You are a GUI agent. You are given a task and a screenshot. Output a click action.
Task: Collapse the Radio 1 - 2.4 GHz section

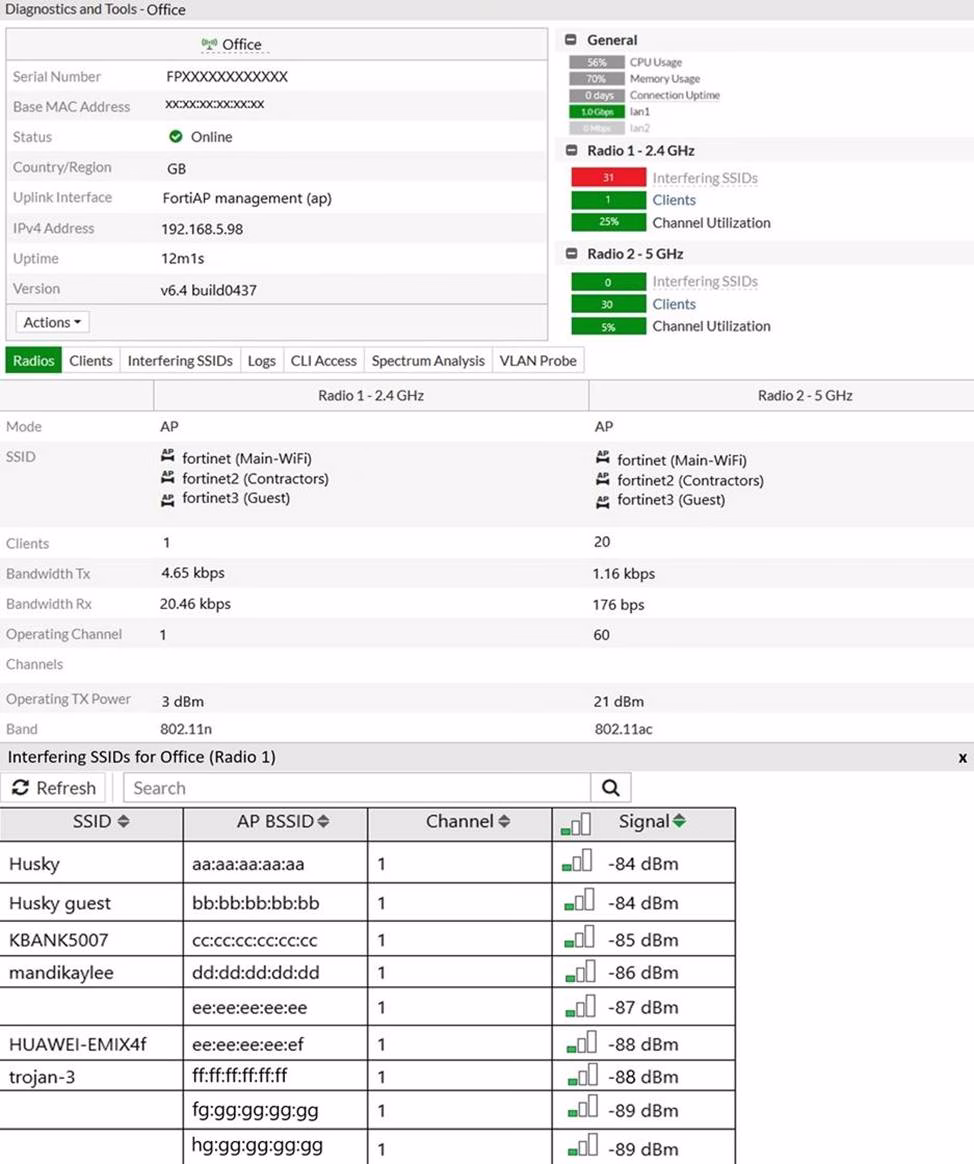(571, 151)
